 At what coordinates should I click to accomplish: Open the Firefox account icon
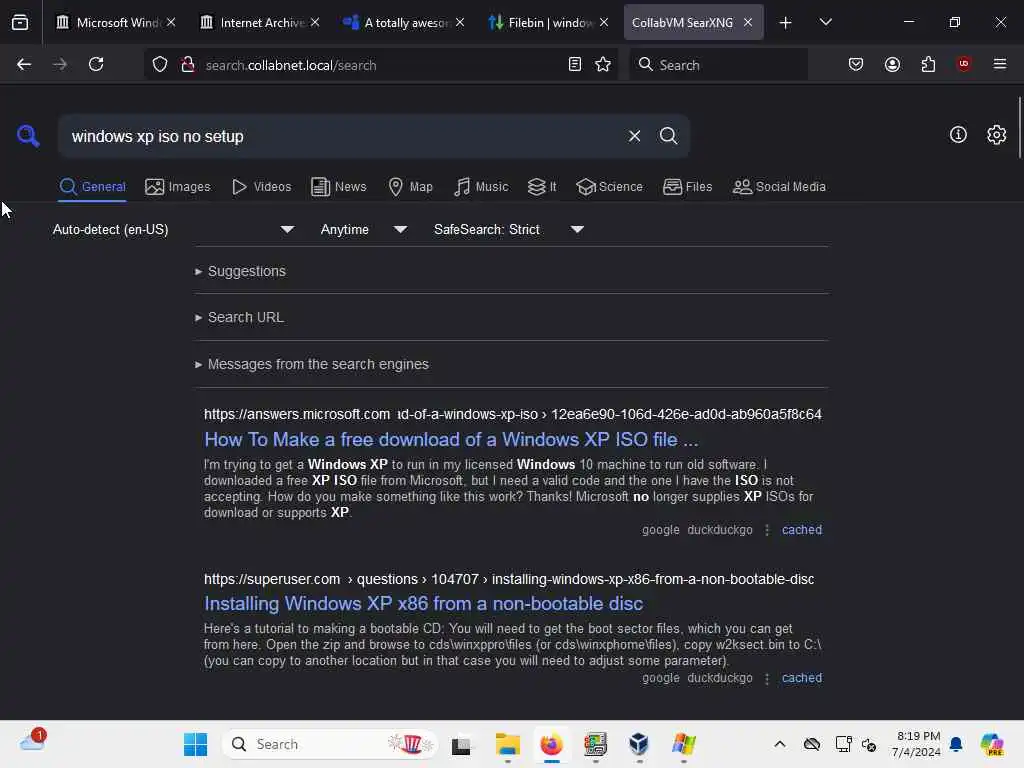pyautogui.click(x=892, y=64)
